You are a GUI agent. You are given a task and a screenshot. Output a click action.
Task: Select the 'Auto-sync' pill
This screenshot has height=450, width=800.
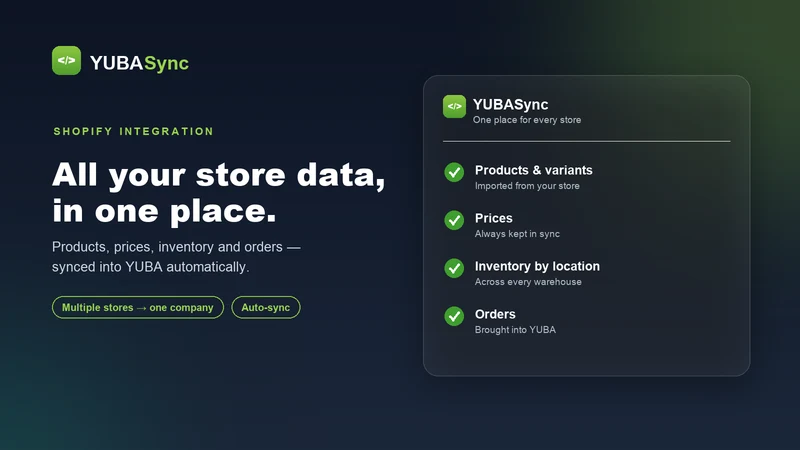[266, 307]
